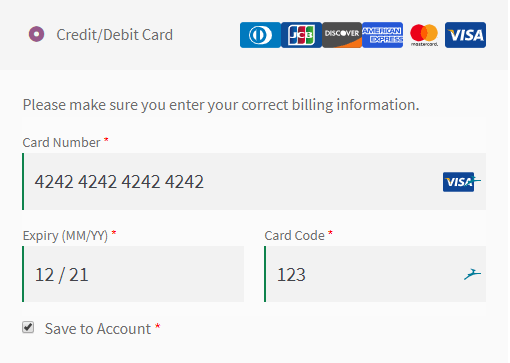Viewport: 510px width, 363px height.
Task: Click the Visa logo in header
Action: click(x=465, y=35)
